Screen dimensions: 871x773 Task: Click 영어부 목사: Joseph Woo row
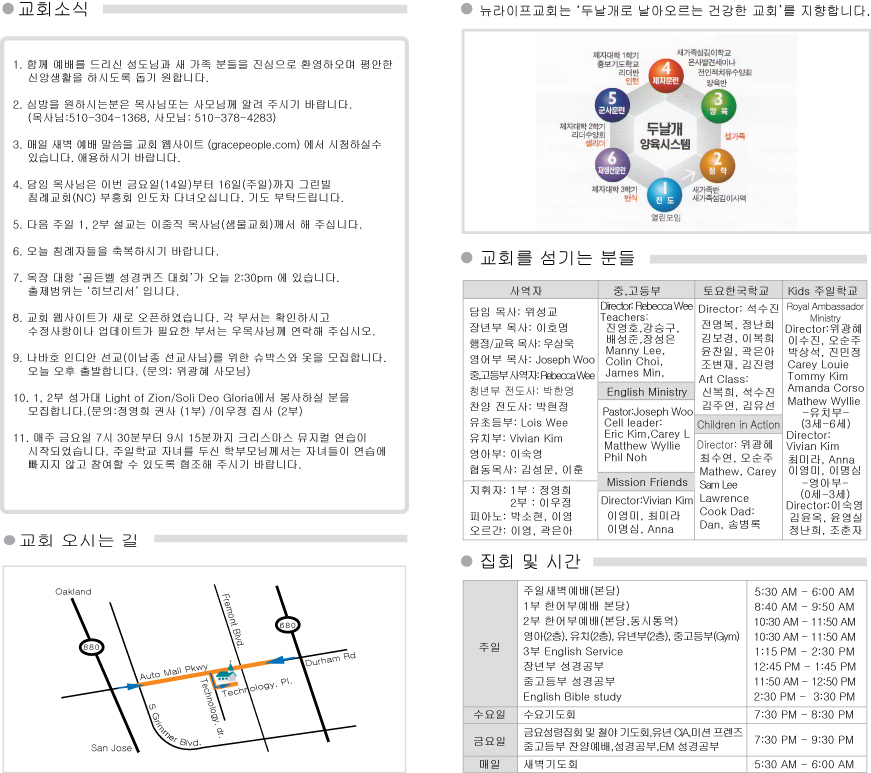coord(532,359)
